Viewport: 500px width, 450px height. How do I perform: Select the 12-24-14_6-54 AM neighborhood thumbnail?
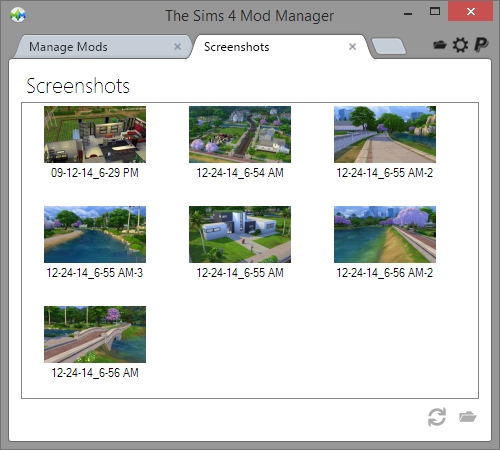(x=240, y=134)
